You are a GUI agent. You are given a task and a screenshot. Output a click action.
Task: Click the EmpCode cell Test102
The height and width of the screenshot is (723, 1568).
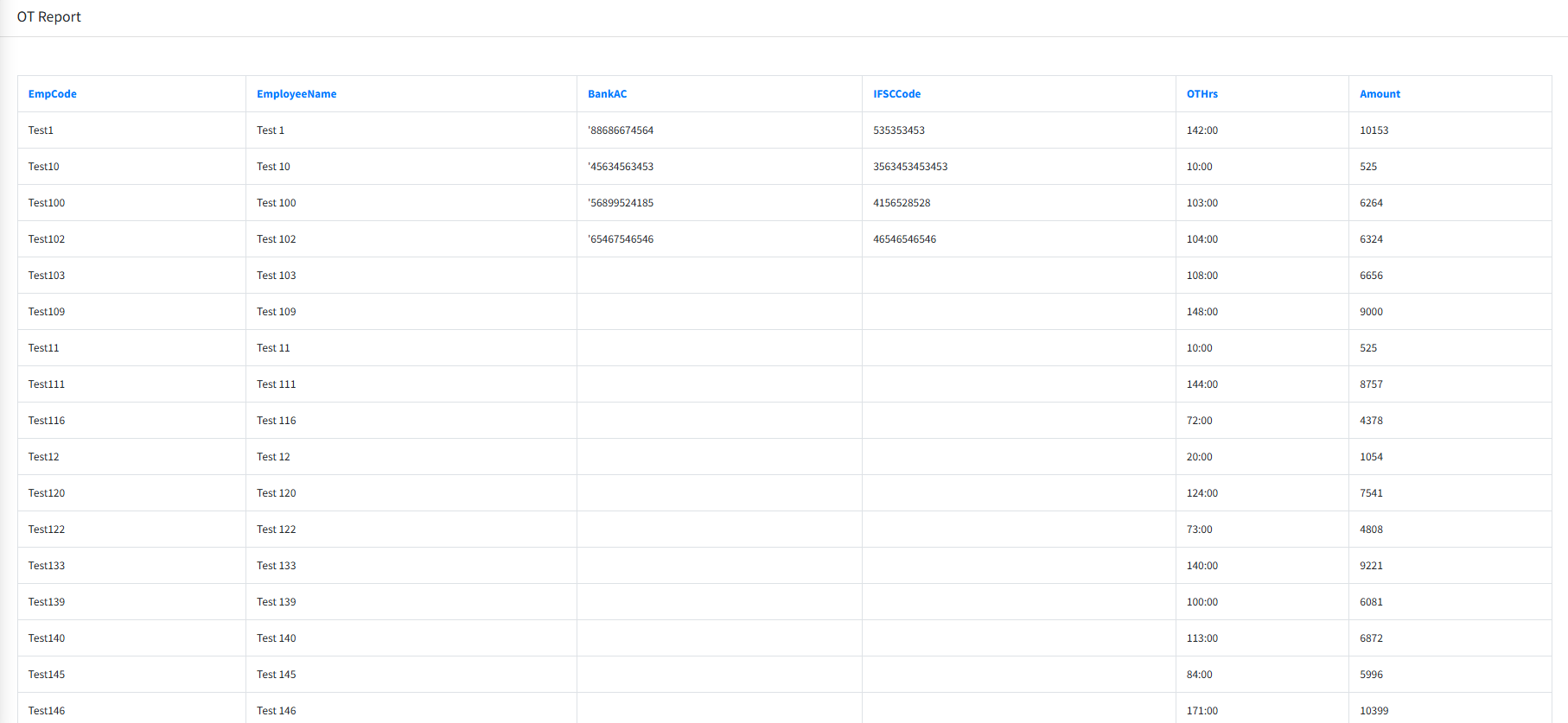[x=47, y=239]
